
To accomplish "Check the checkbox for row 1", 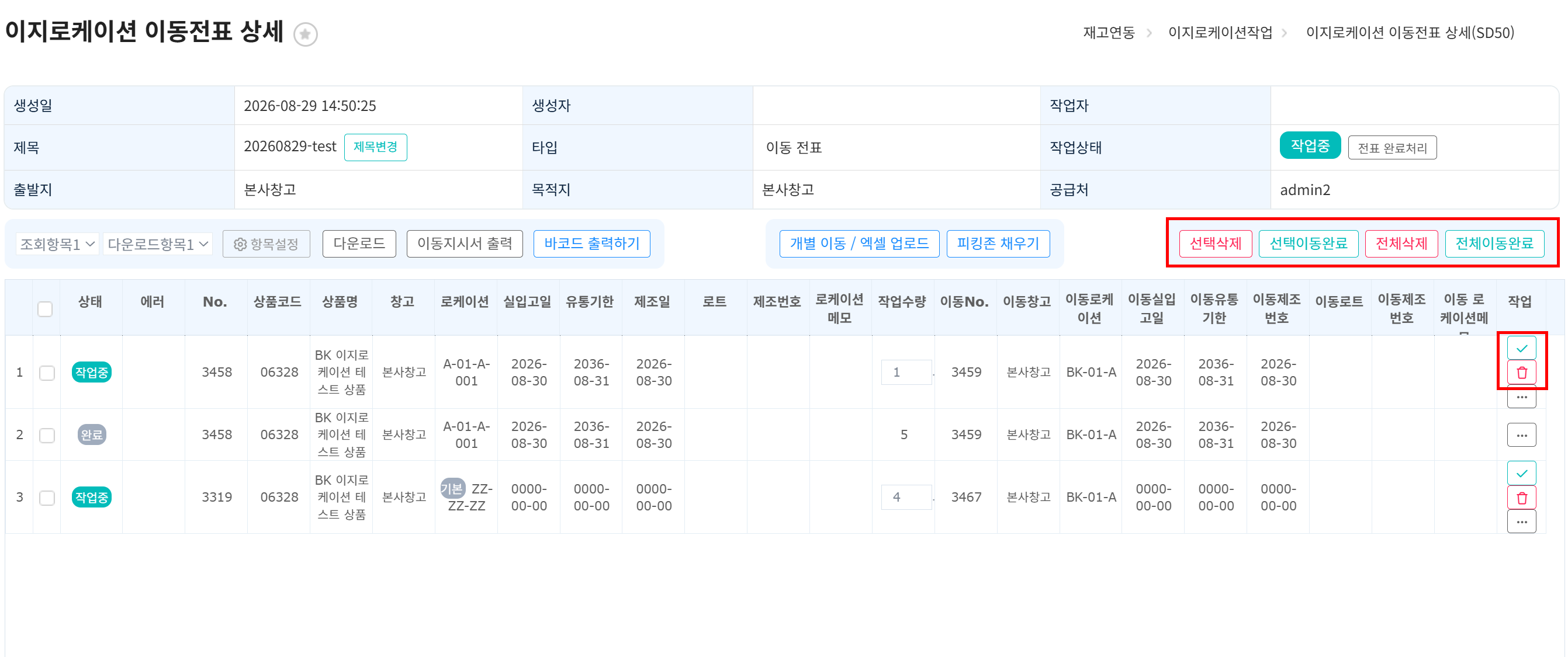I will [47, 373].
